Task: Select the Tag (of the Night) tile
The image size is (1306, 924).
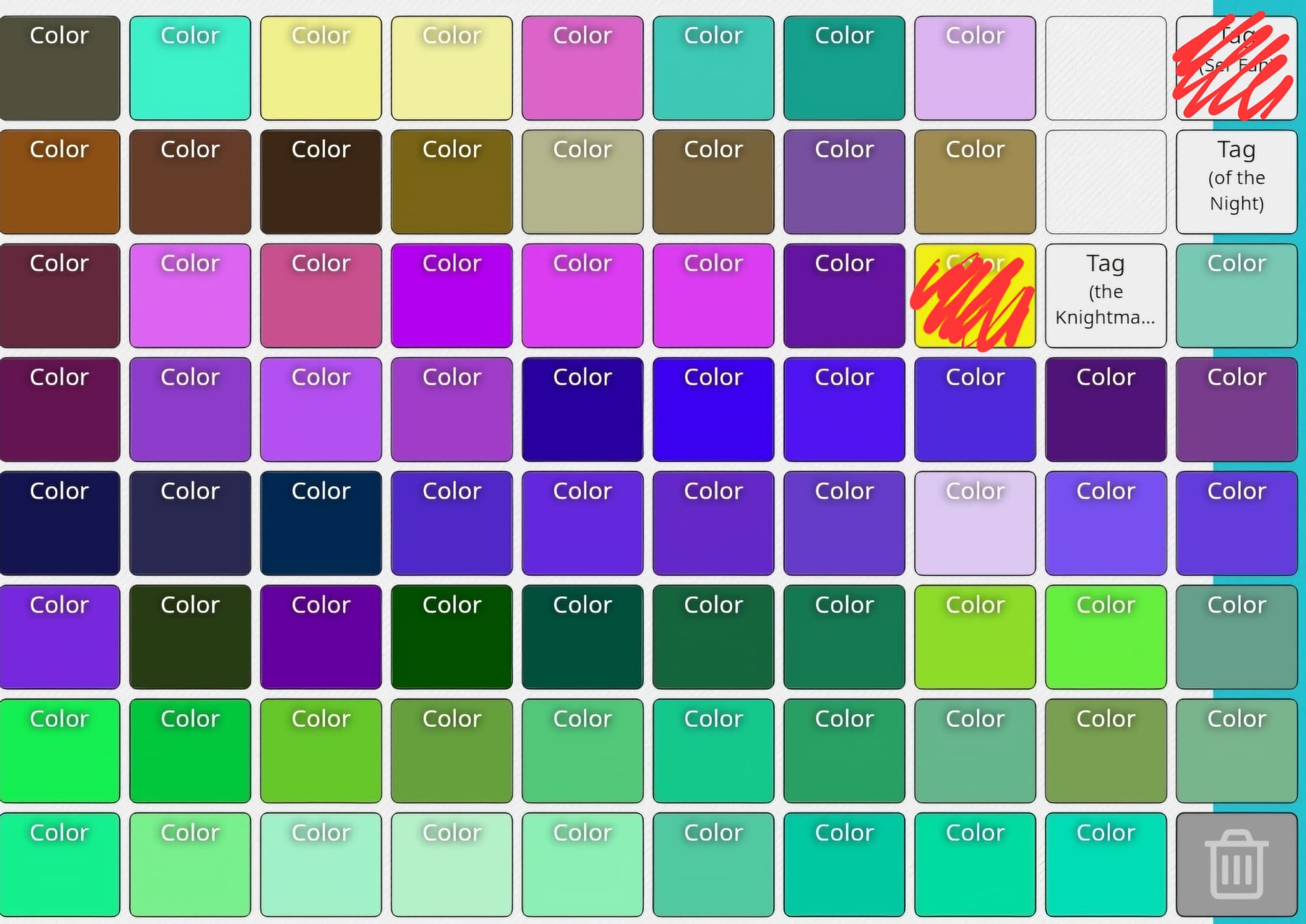Action: [1236, 182]
